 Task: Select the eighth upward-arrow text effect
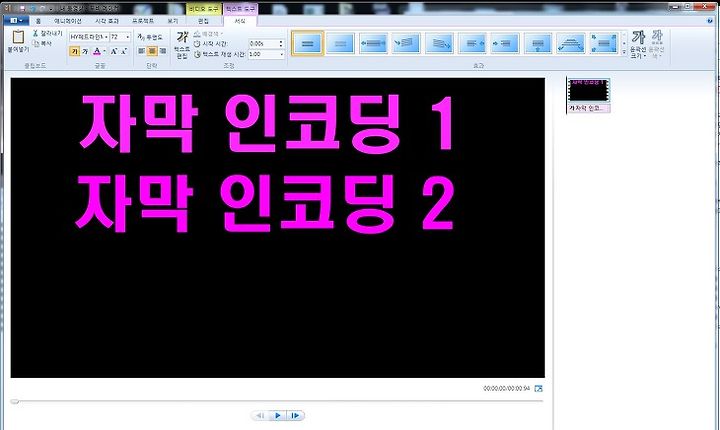point(538,44)
